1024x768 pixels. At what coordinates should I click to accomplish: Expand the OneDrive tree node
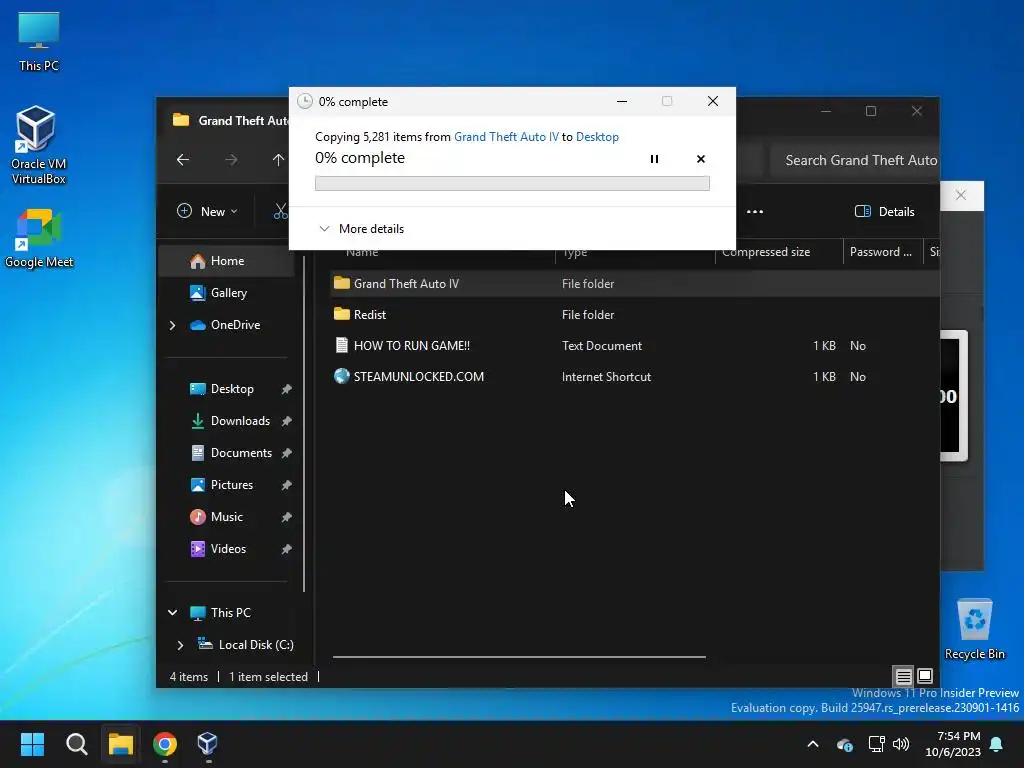[172, 325]
